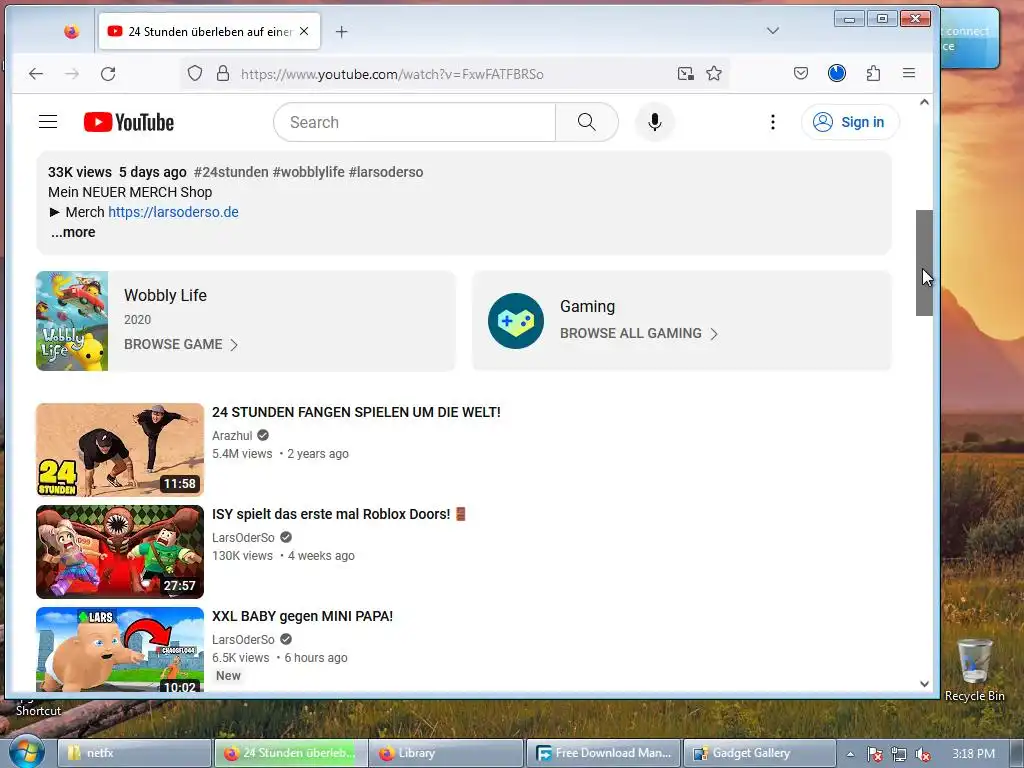Screen dimensions: 1024x768
Task: Open ISY spielt Roblox Doors thumbnail
Action: click(x=120, y=552)
